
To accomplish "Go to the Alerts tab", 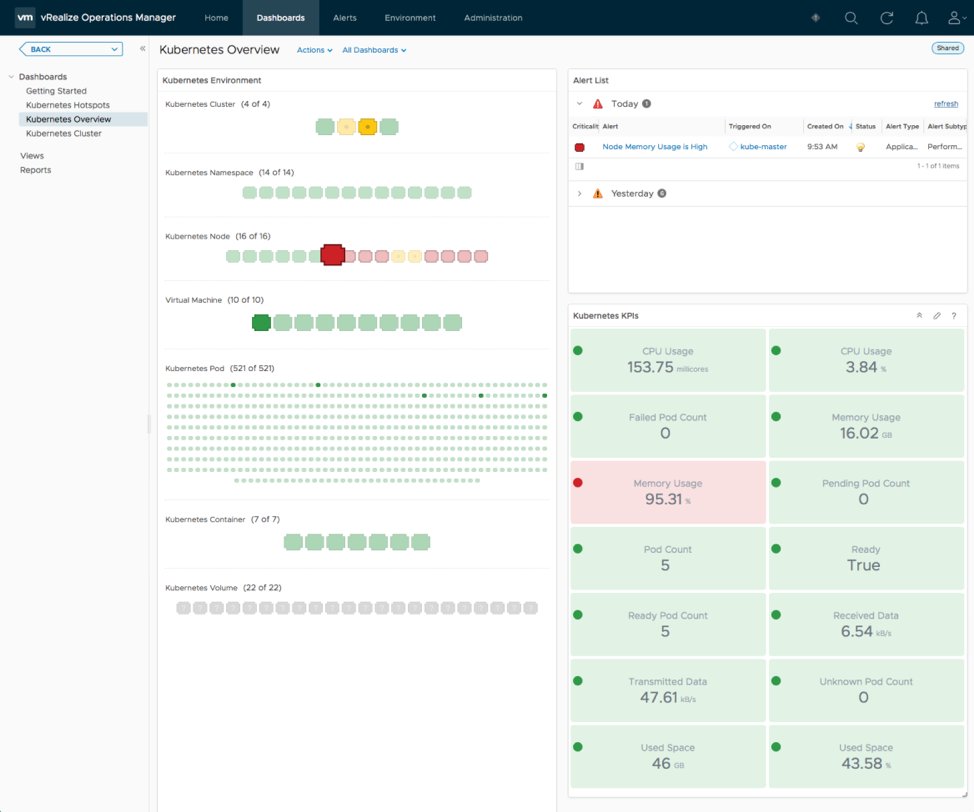I will click(x=345, y=17).
